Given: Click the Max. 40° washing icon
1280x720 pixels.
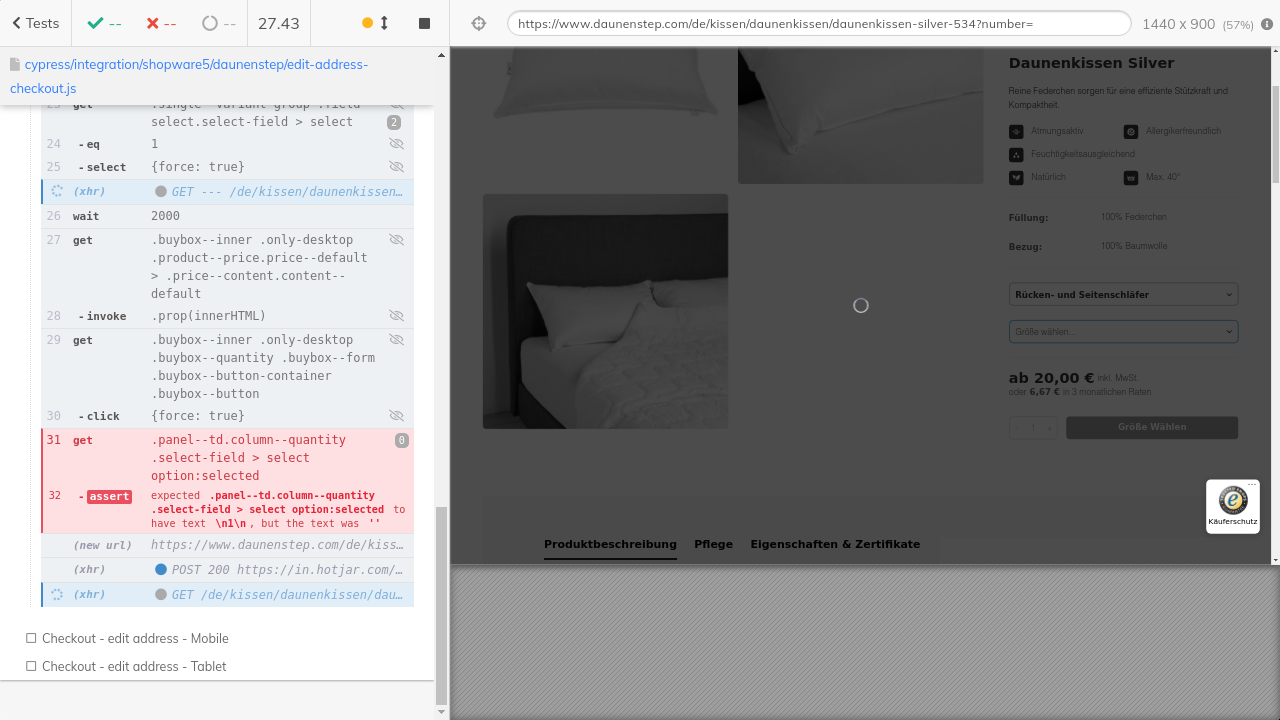Looking at the screenshot, I should click(x=1131, y=178).
